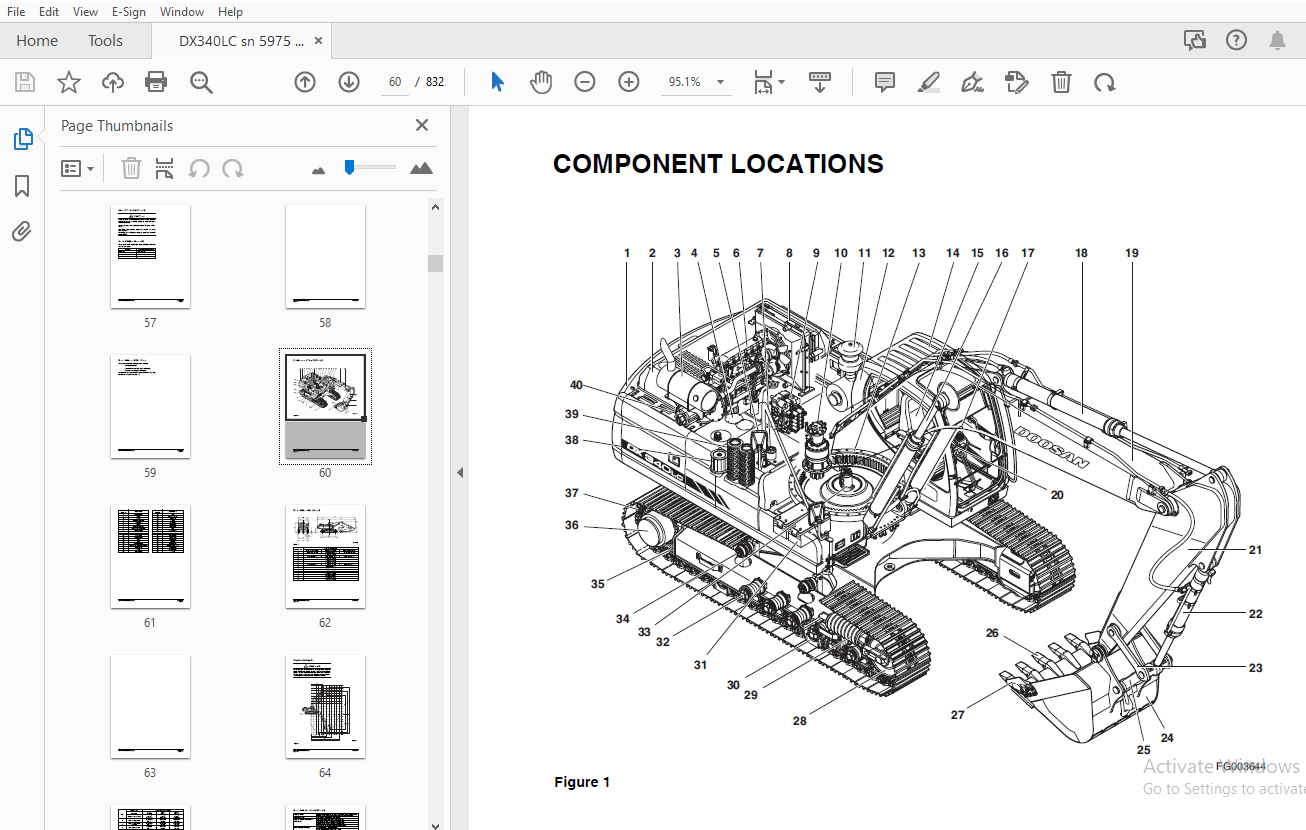Go to previous page arrow
The image size is (1306, 830).
(x=305, y=82)
